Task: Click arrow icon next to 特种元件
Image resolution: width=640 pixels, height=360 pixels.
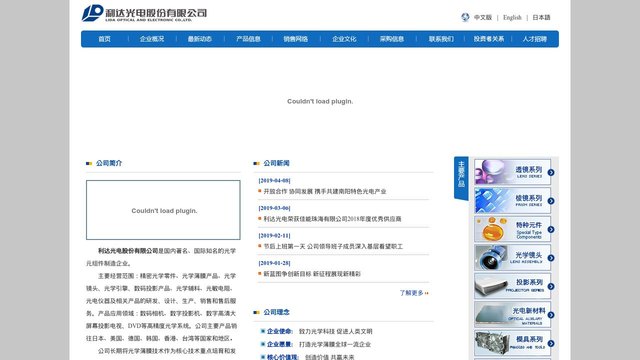Action: (551, 230)
